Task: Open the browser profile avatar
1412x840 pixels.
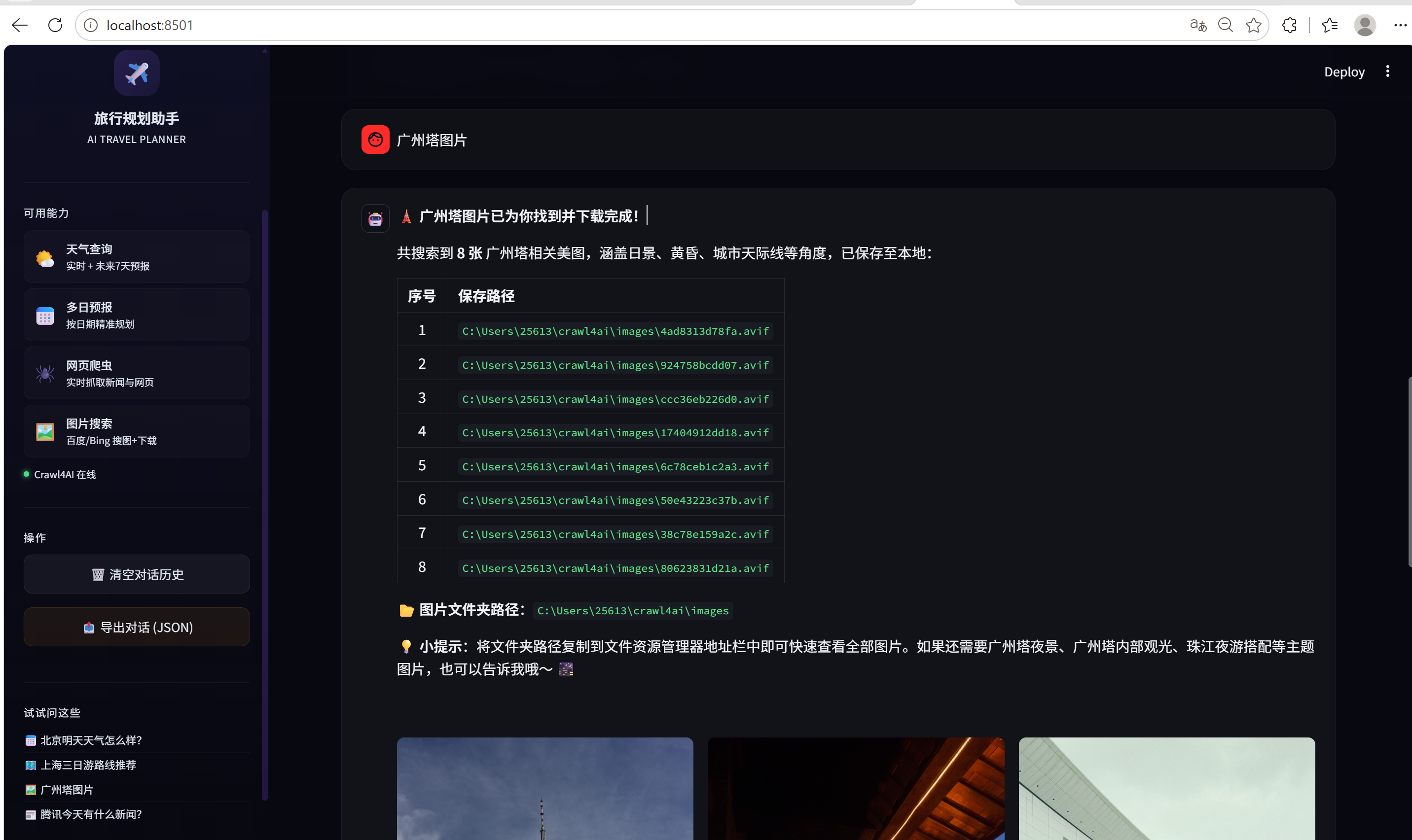Action: (x=1365, y=25)
